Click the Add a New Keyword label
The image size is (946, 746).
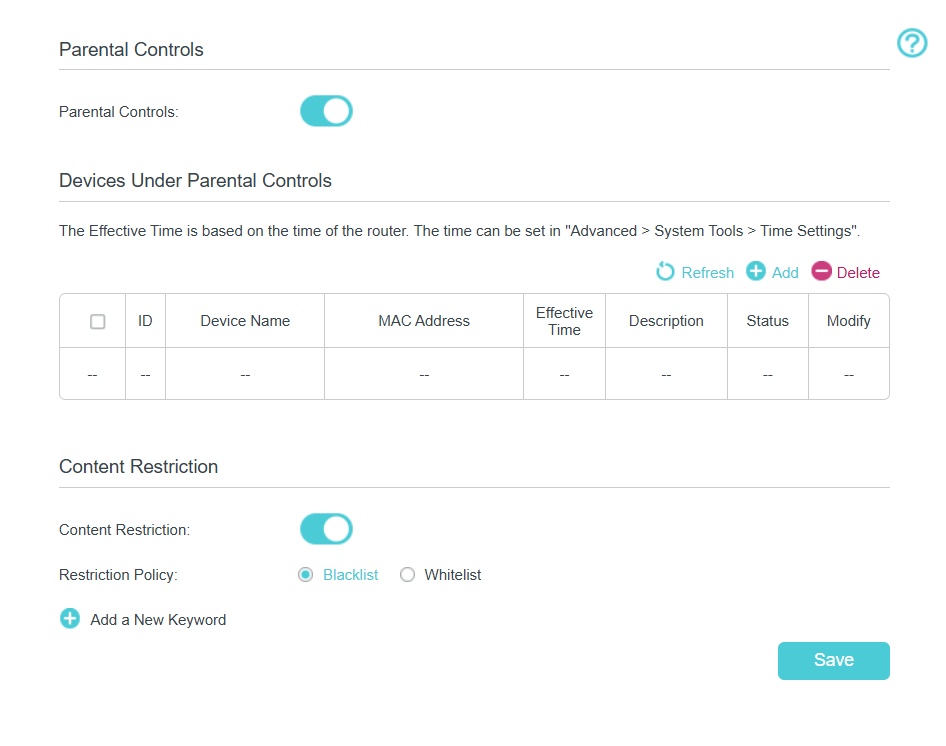click(158, 620)
